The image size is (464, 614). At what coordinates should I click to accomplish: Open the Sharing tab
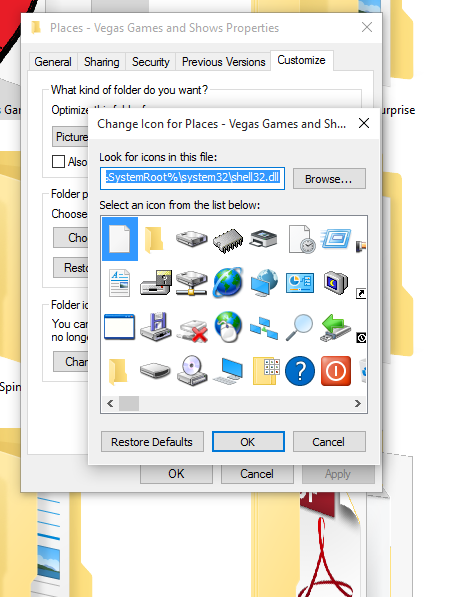(x=101, y=62)
